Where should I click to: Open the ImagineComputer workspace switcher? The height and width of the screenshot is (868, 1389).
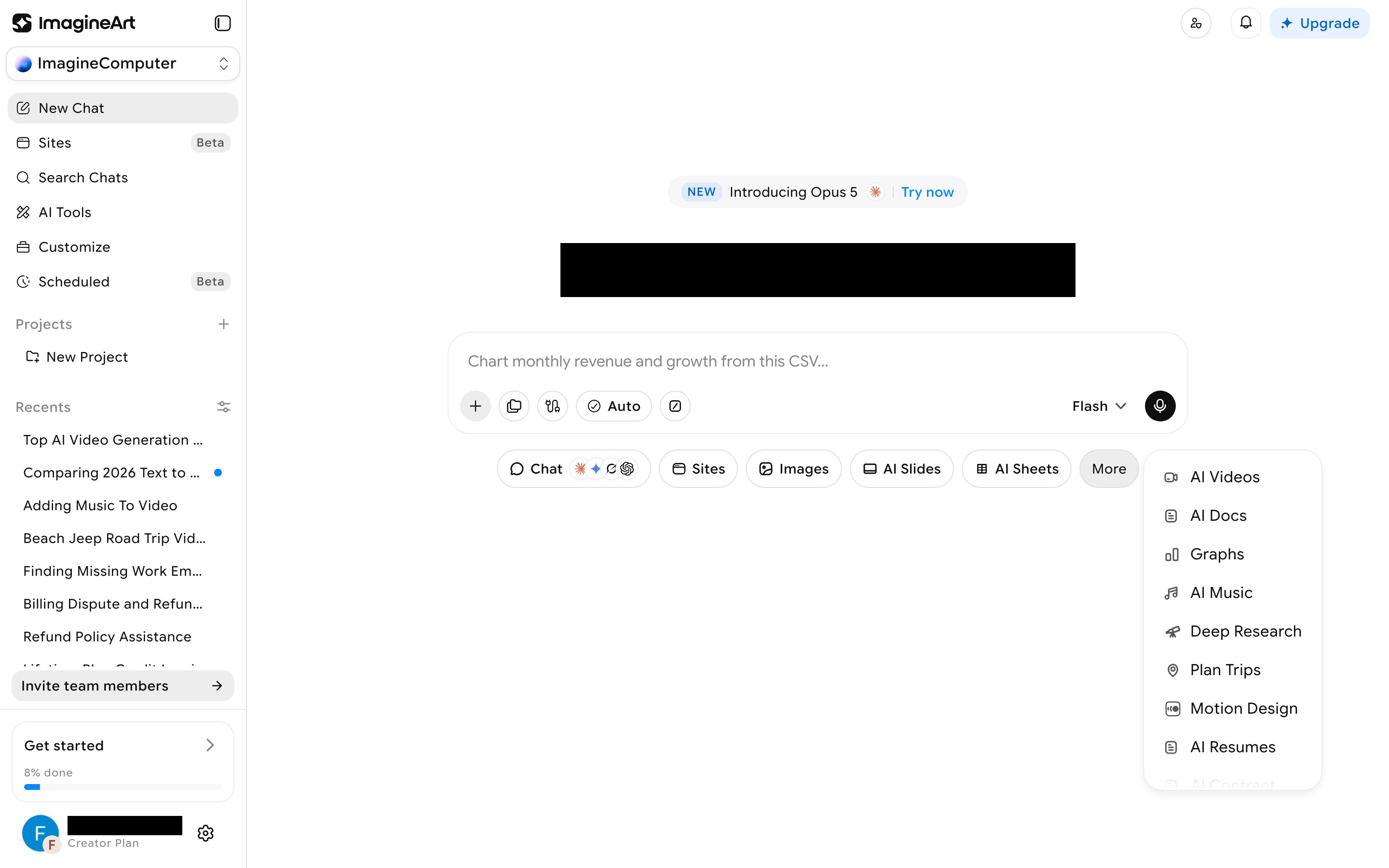point(123,63)
